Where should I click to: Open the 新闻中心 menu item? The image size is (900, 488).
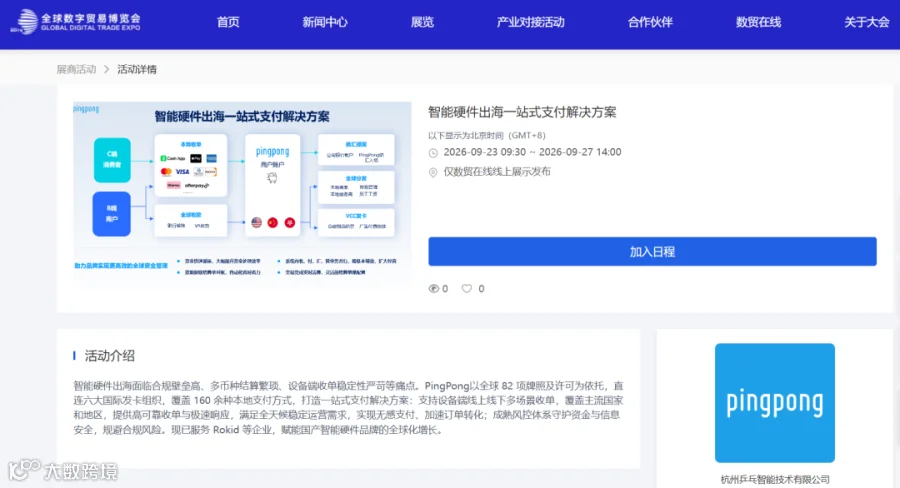[325, 22]
